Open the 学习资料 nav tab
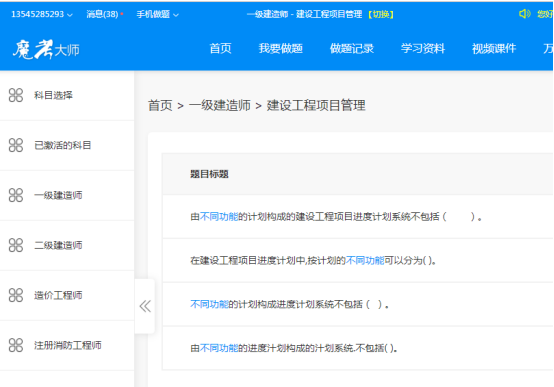Screen dimensions: 554x387 click(x=423, y=48)
